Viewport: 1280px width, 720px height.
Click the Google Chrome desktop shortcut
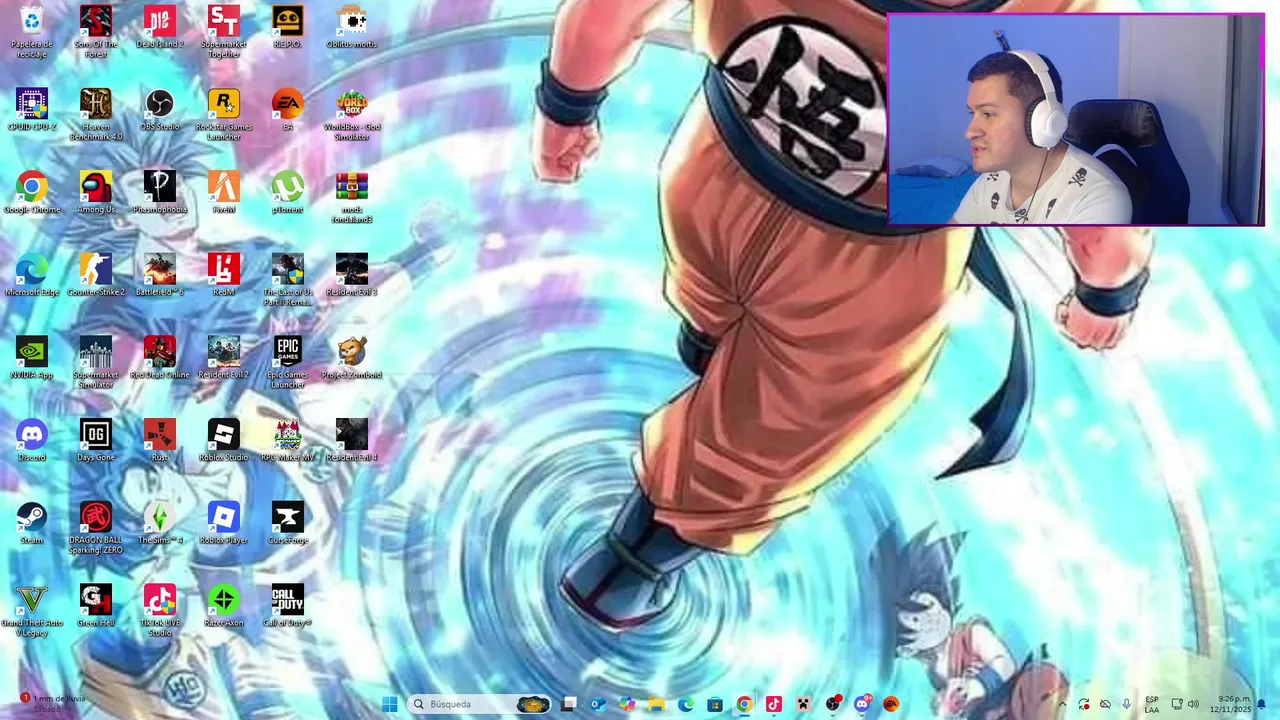point(32,193)
